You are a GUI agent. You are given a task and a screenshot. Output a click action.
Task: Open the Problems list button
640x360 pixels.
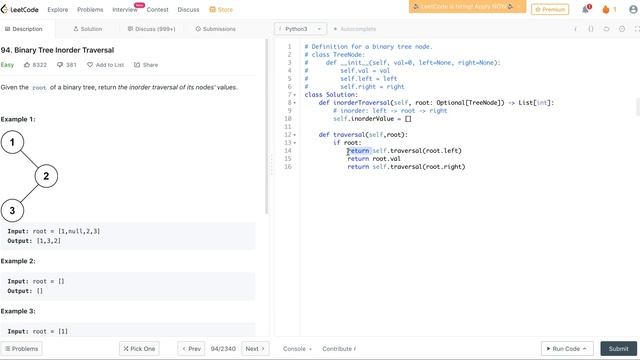(x=22, y=349)
